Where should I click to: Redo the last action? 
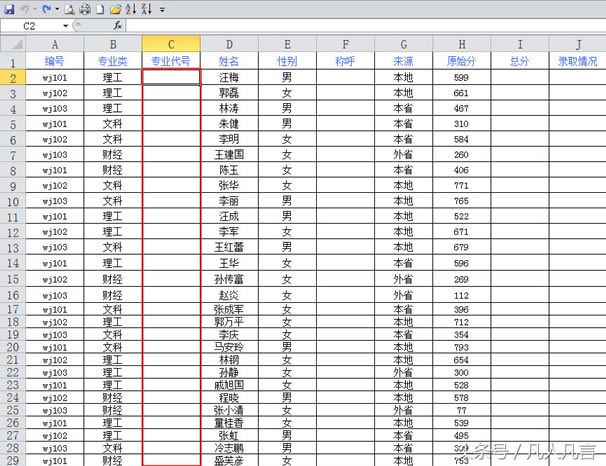46,9
